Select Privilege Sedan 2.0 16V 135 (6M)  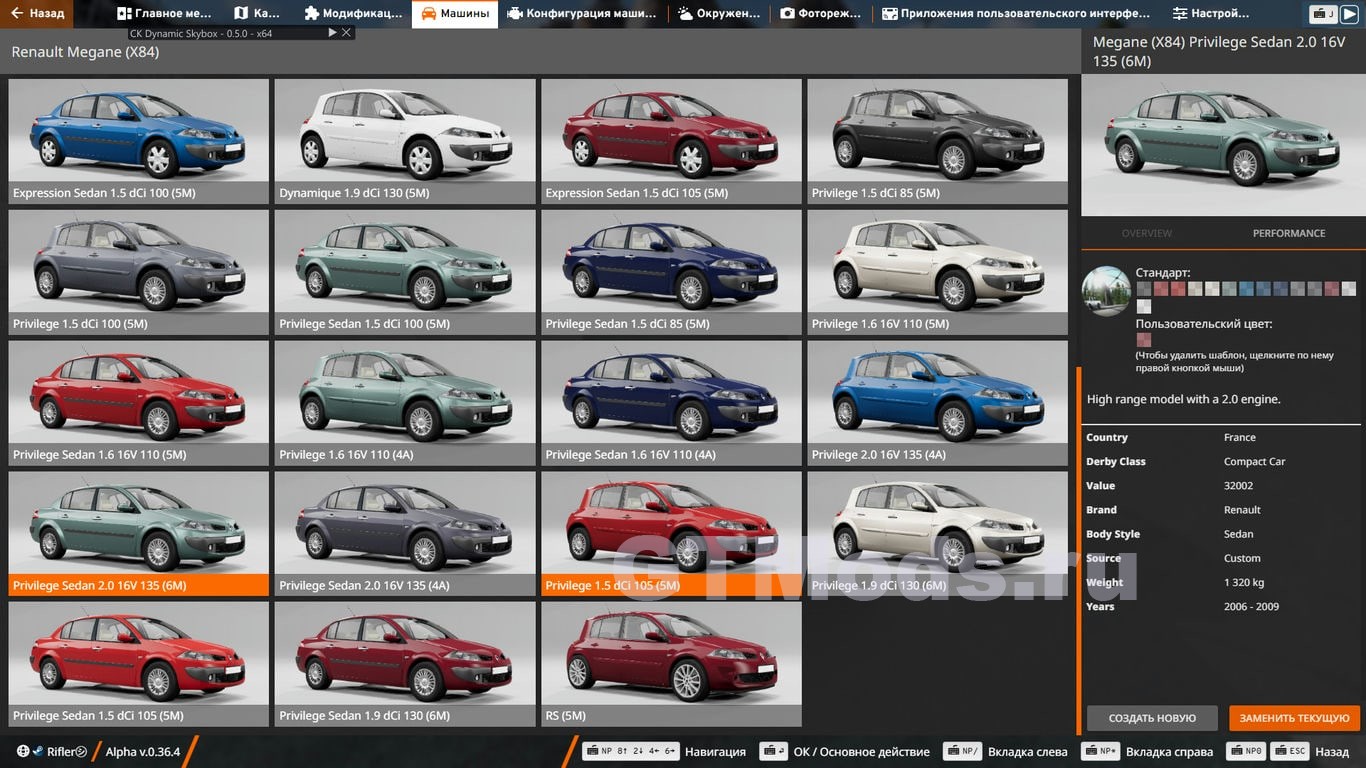click(x=139, y=534)
